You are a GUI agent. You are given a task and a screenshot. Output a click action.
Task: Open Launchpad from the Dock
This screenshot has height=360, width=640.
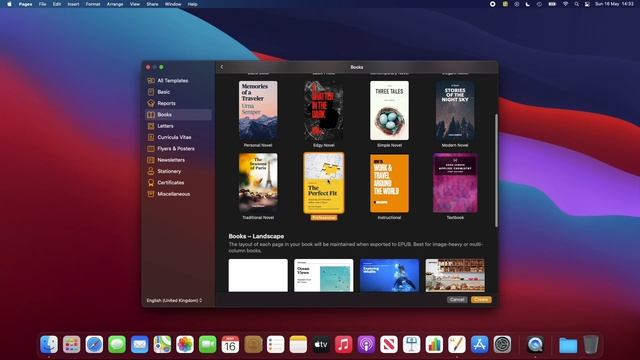click(72, 344)
